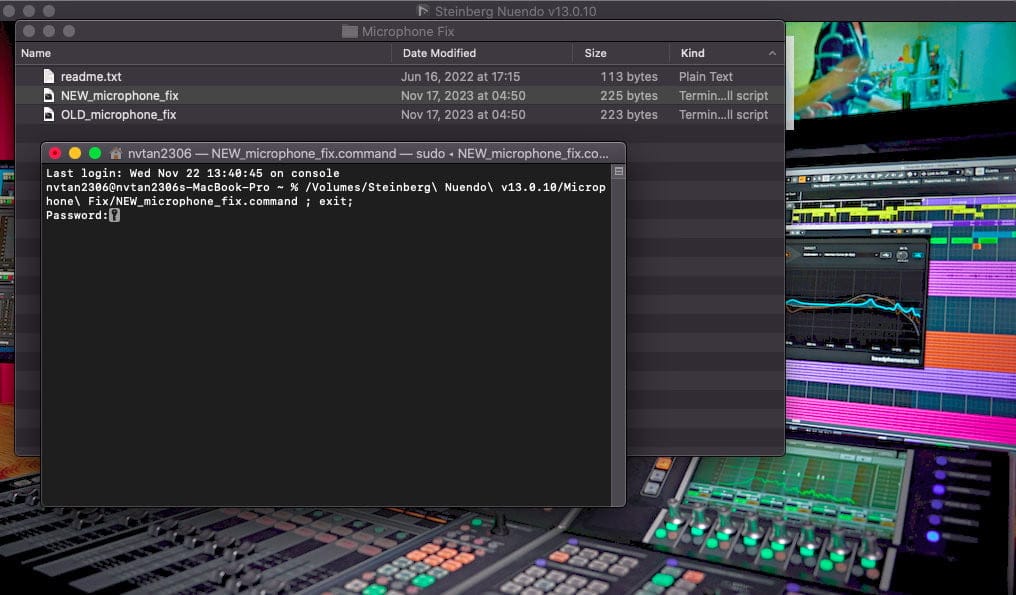Toggle sort order arrow in Kind column
This screenshot has height=595, width=1016.
pos(772,53)
